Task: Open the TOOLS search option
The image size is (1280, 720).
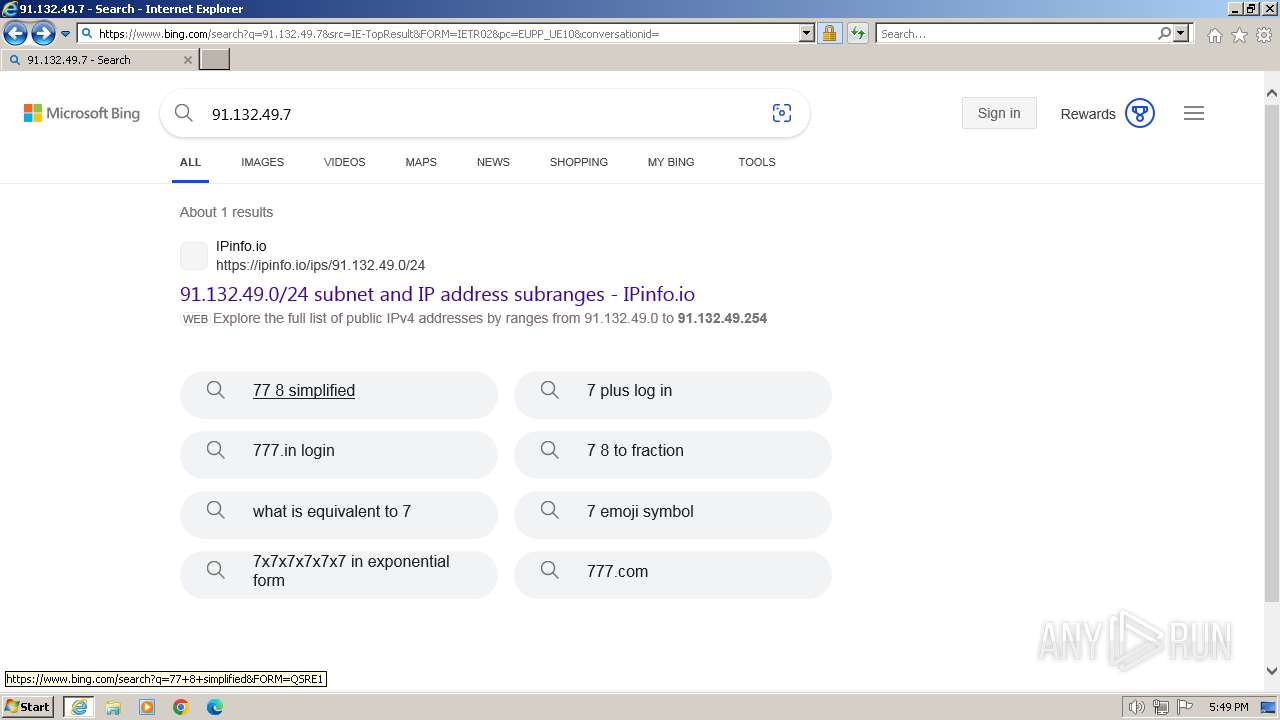Action: (x=757, y=162)
